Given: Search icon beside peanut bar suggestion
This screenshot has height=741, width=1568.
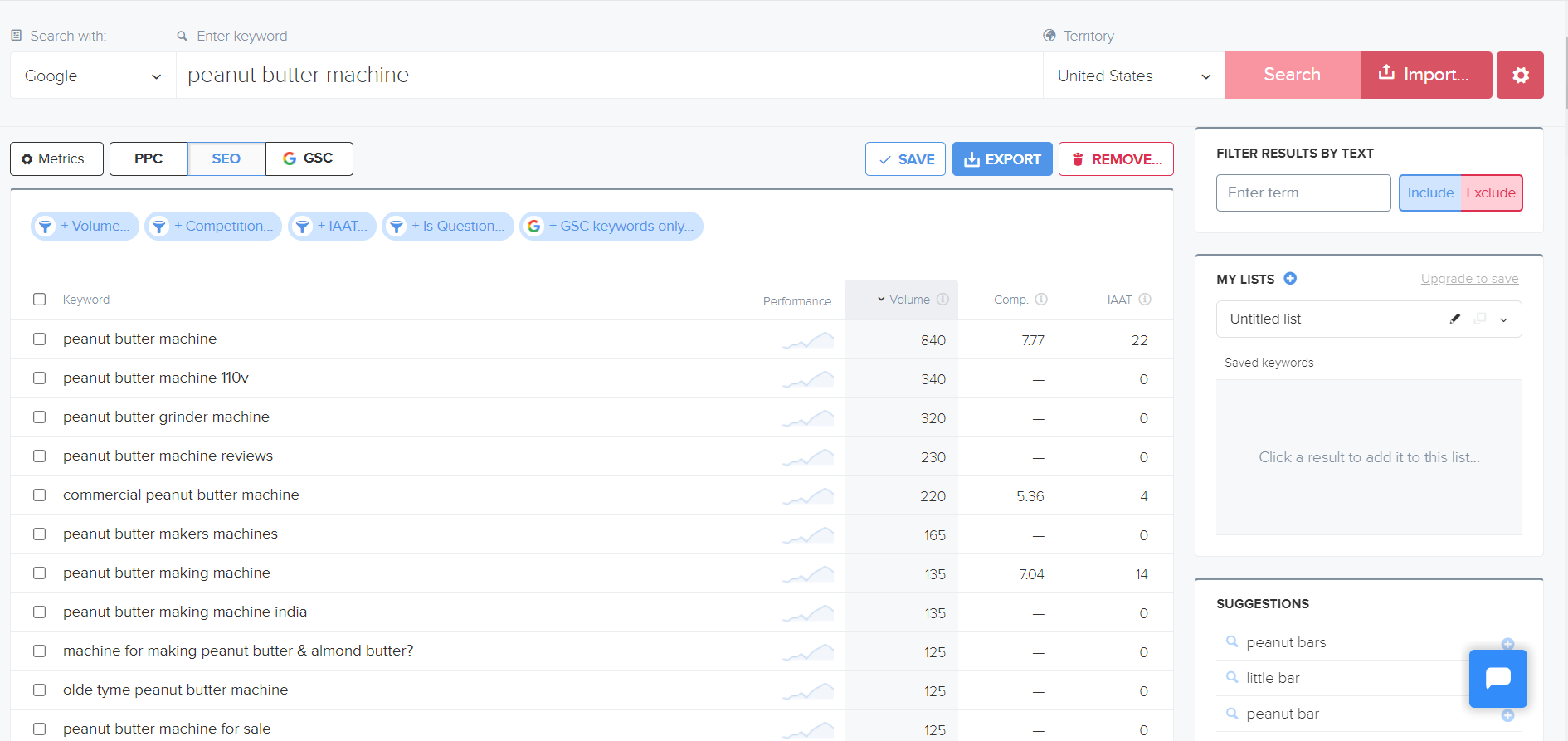Looking at the screenshot, I should [1232, 713].
